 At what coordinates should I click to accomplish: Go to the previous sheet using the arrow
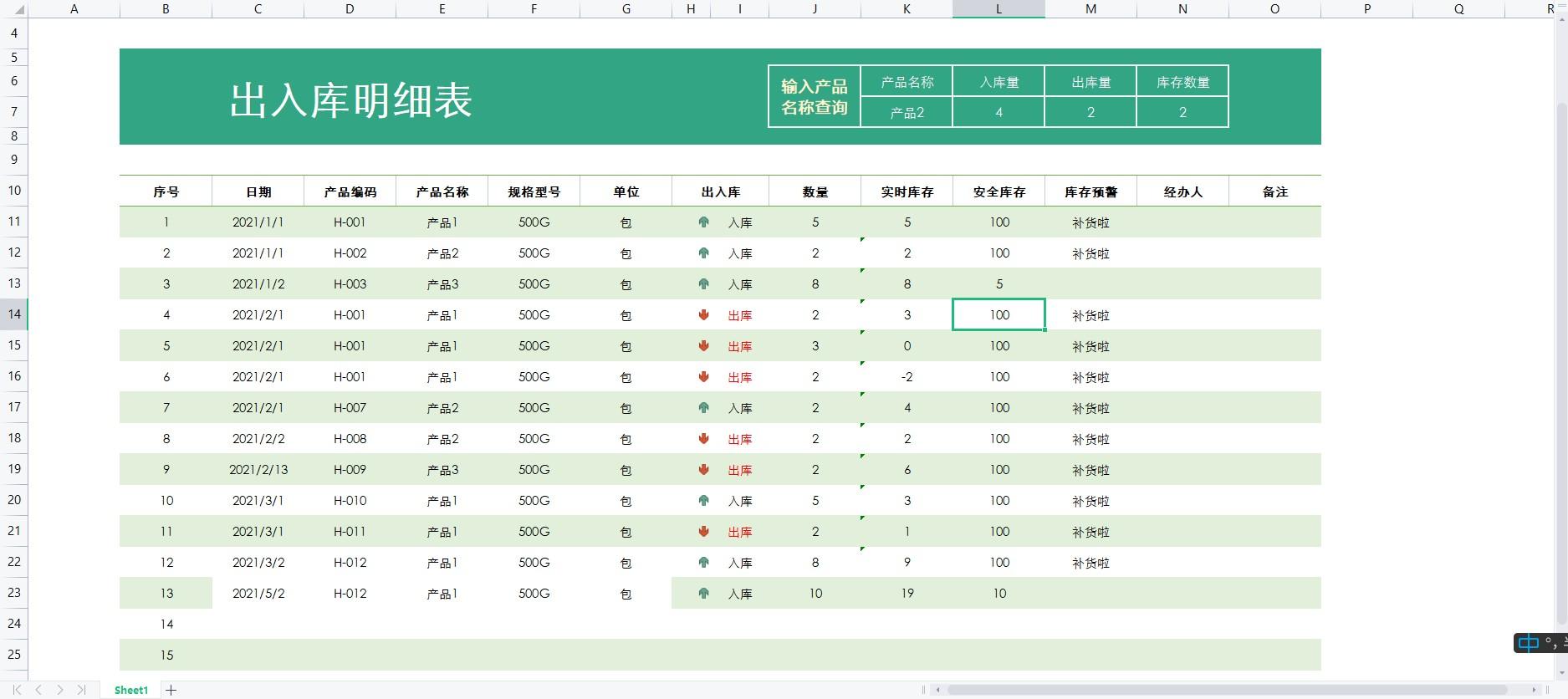pyautogui.click(x=38, y=690)
